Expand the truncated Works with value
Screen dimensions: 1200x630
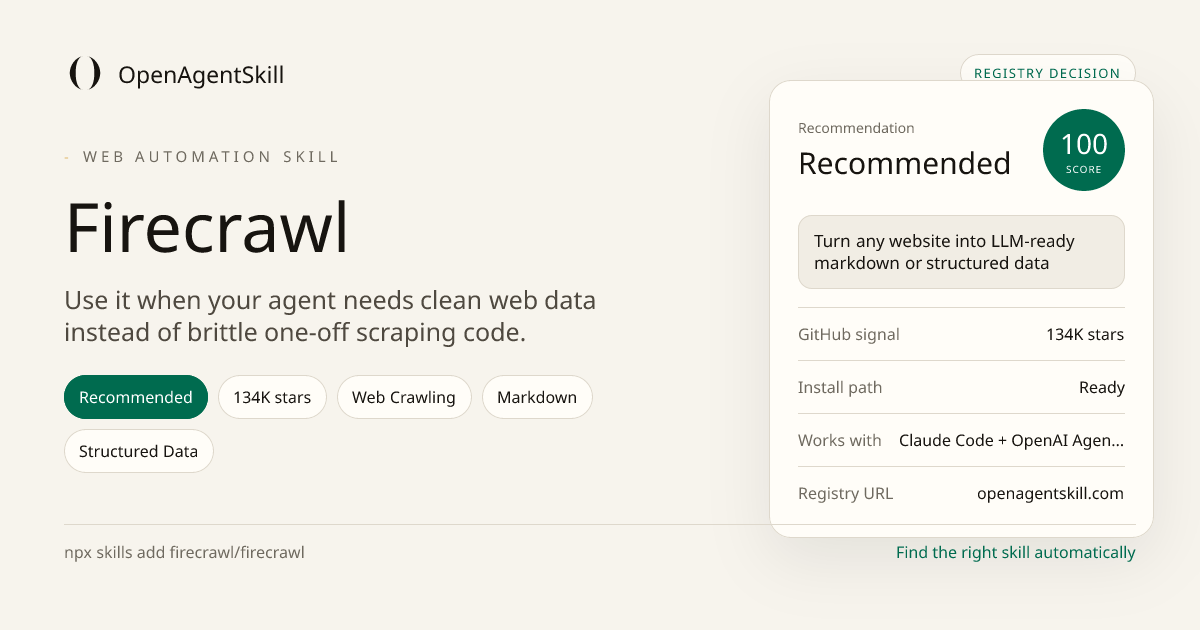(x=1011, y=440)
